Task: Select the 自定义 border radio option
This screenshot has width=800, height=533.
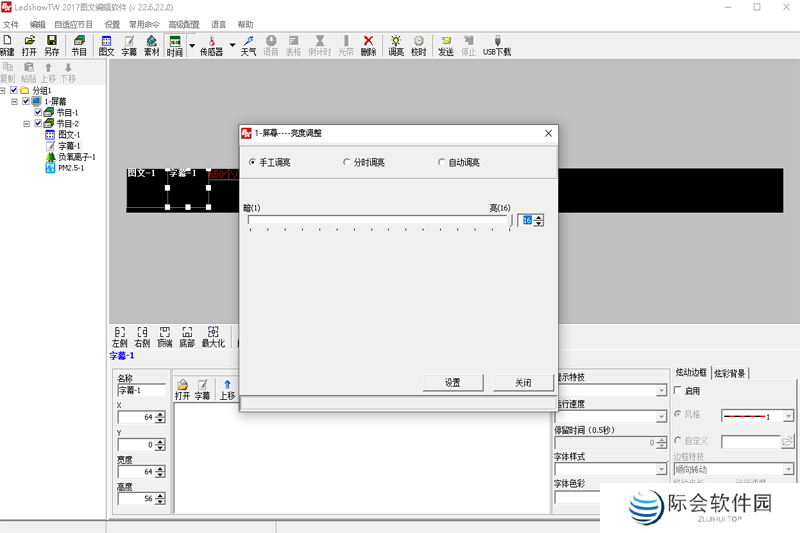Action: (678, 440)
